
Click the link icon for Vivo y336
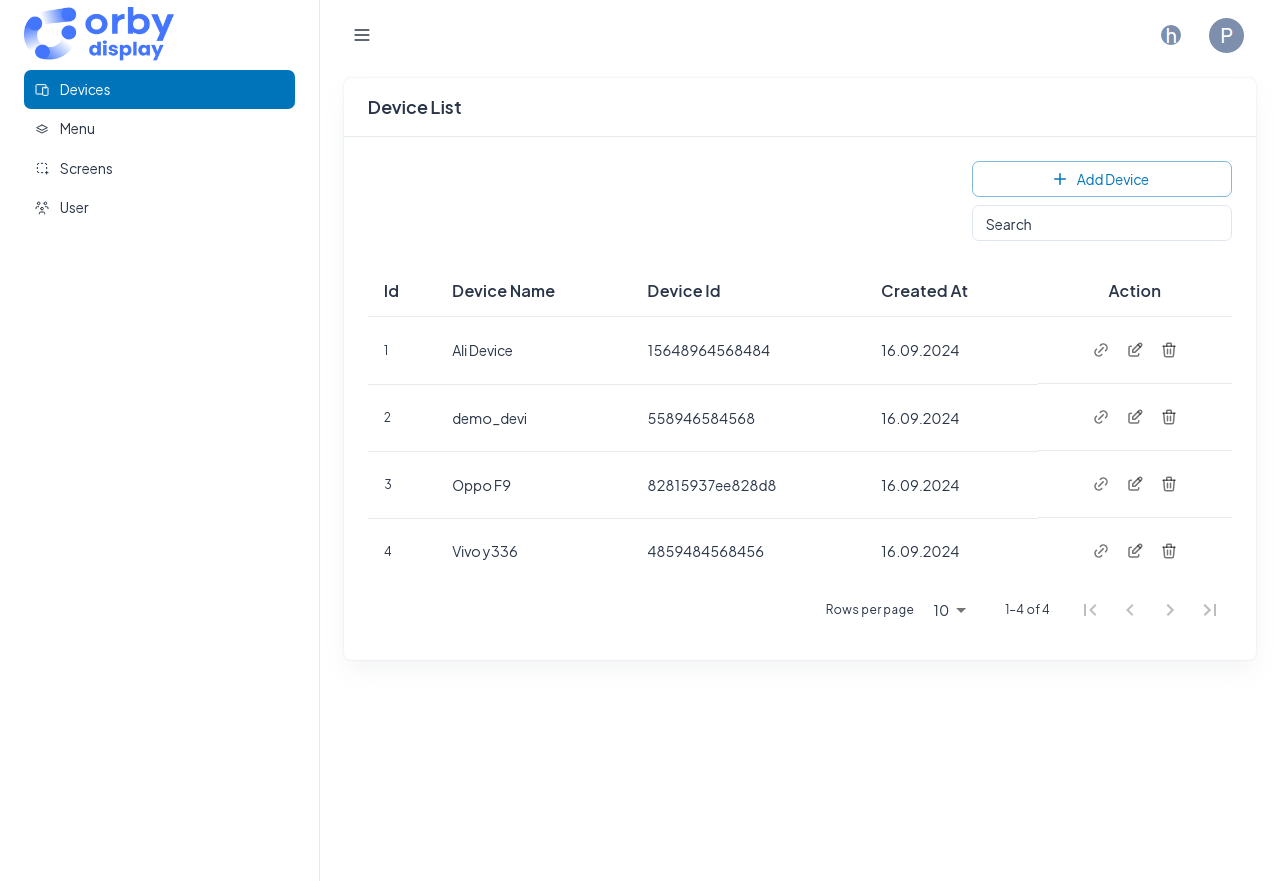click(x=1101, y=551)
